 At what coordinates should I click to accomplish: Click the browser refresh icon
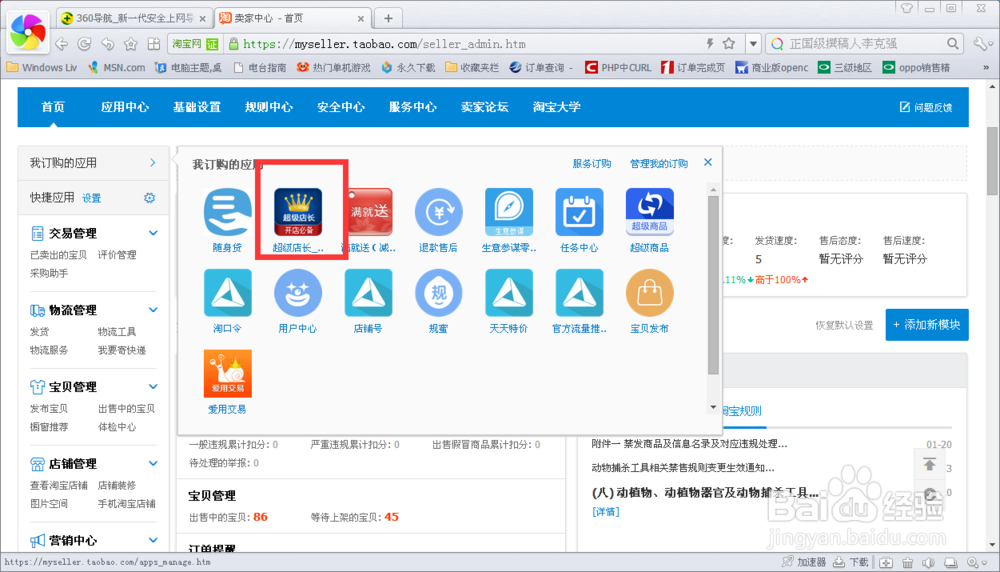click(84, 44)
